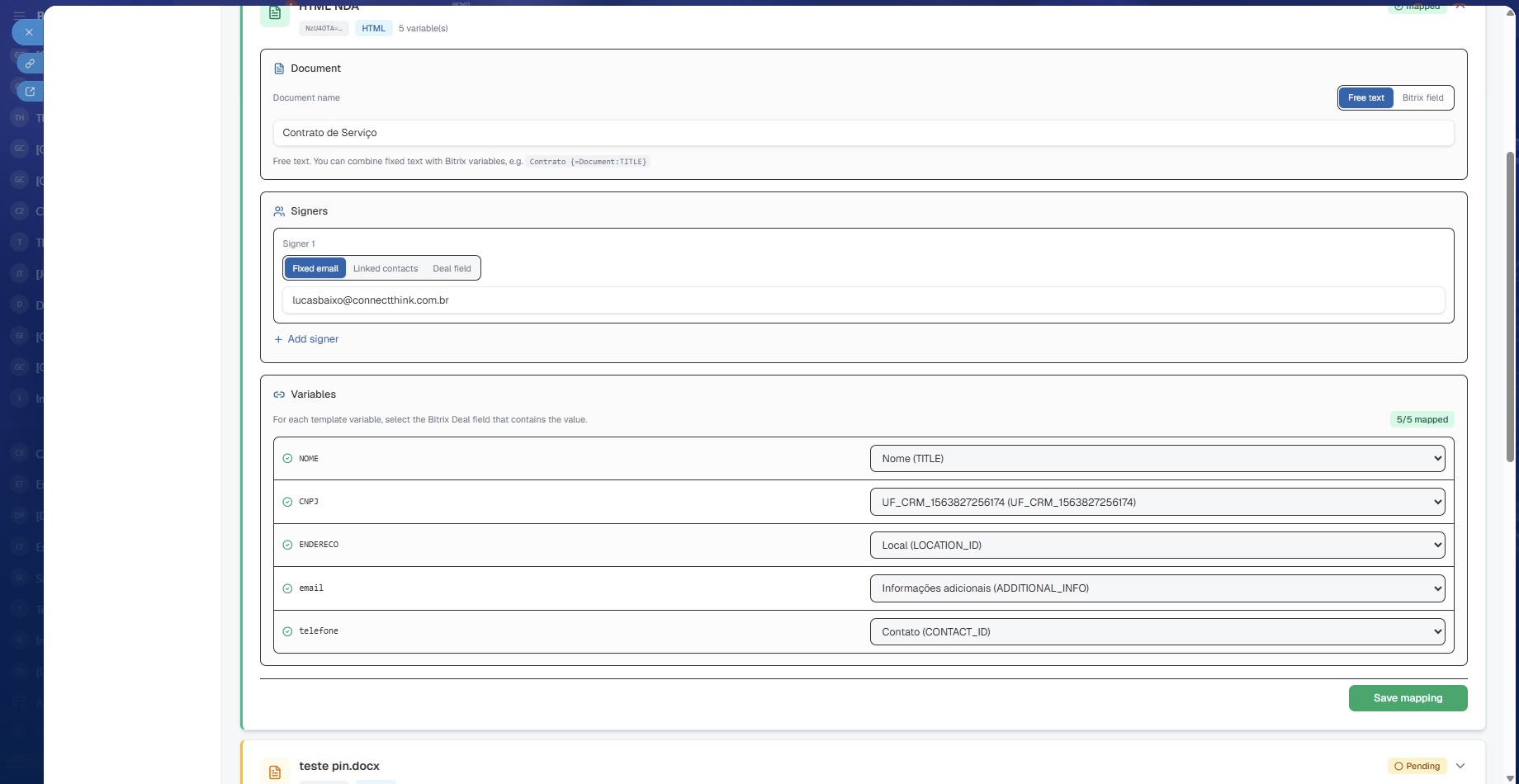1519x784 pixels.
Task: Click Add signer link
Action: pos(306,339)
